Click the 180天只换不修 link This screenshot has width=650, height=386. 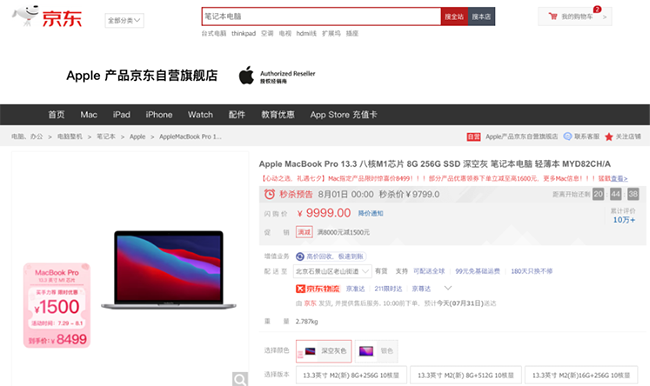point(531,271)
